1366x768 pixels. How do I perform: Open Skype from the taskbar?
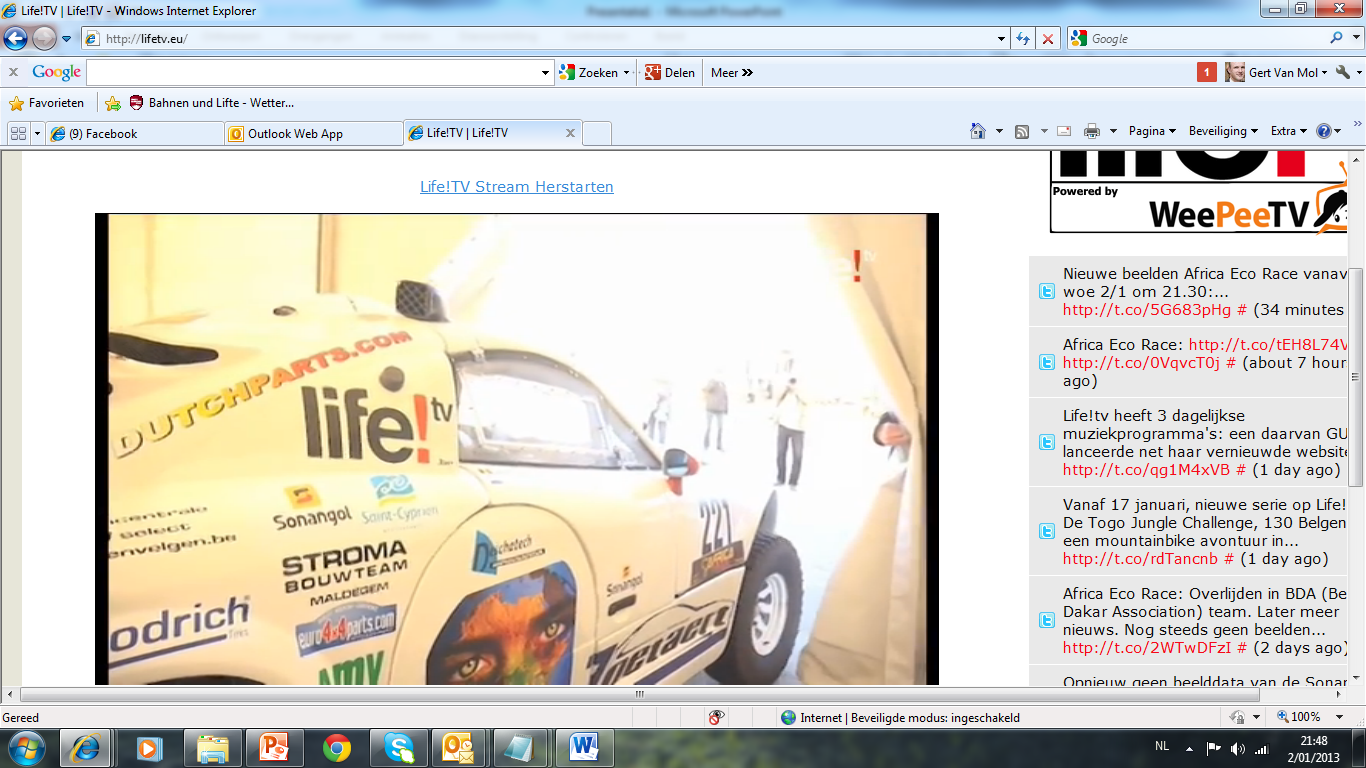click(398, 748)
